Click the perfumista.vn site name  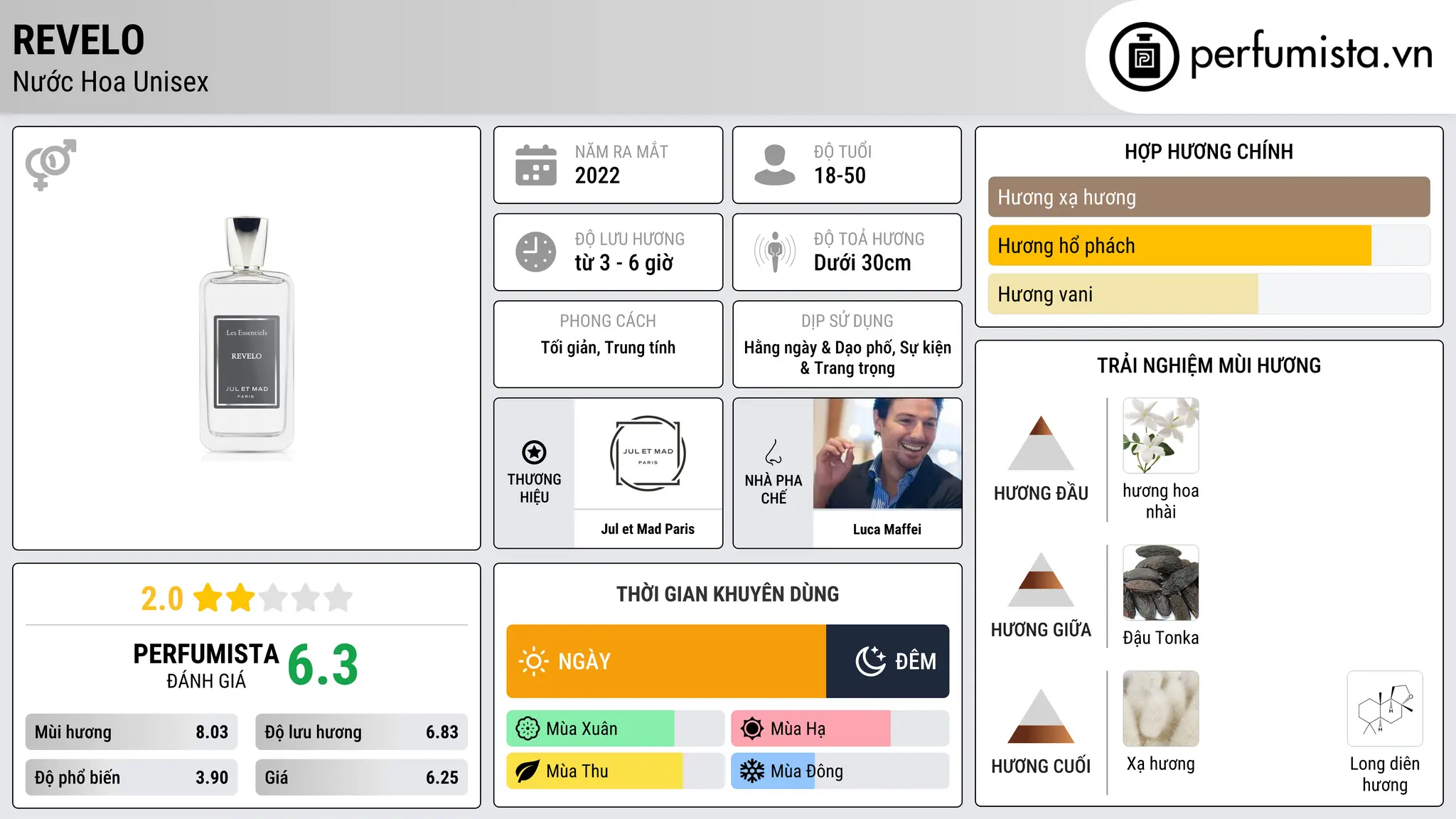click(x=1311, y=54)
